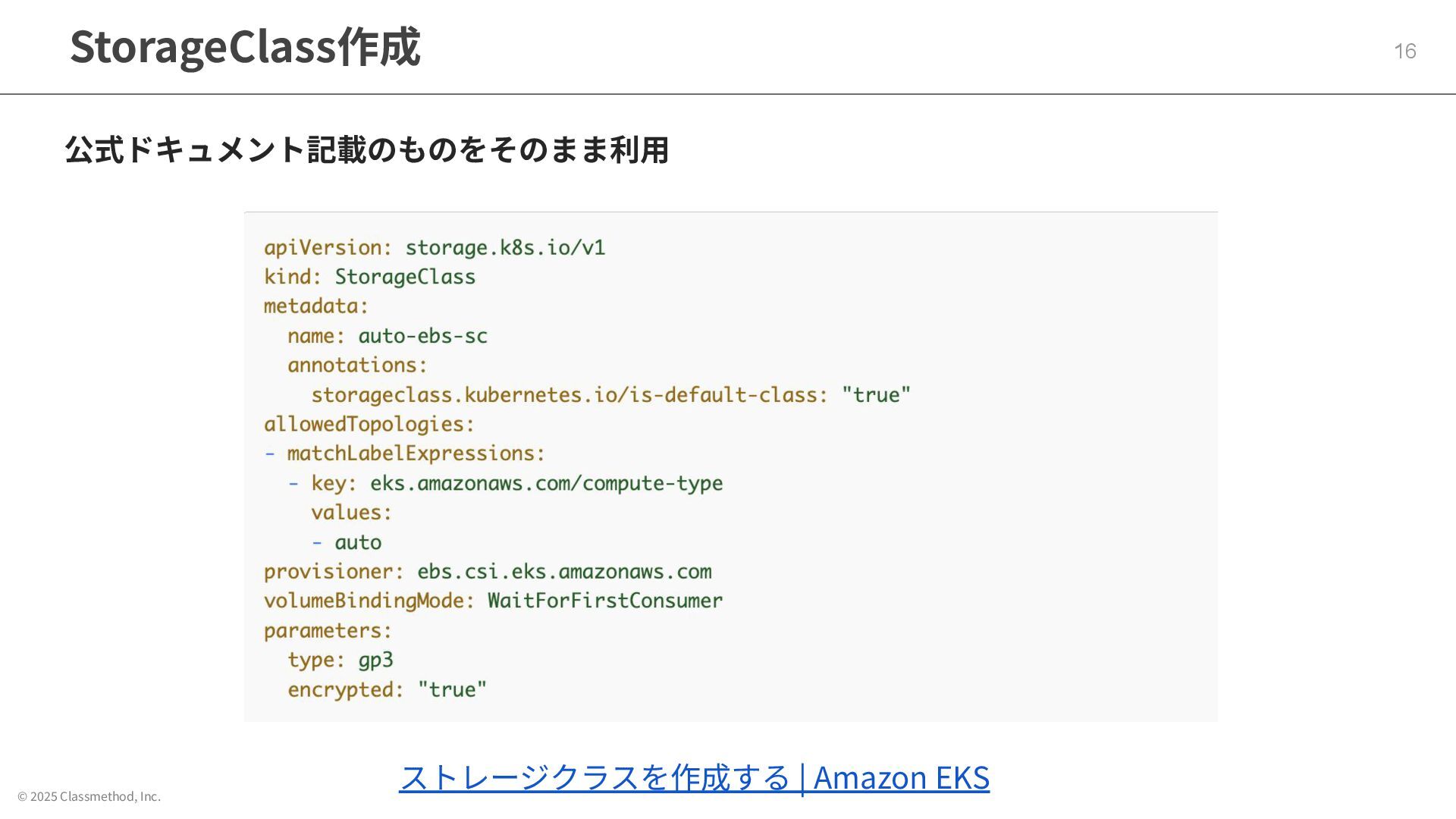Click the eks.amazonaws.com/compute-type key line
Image resolution: width=1456 pixels, height=819 pixels.
click(x=516, y=483)
